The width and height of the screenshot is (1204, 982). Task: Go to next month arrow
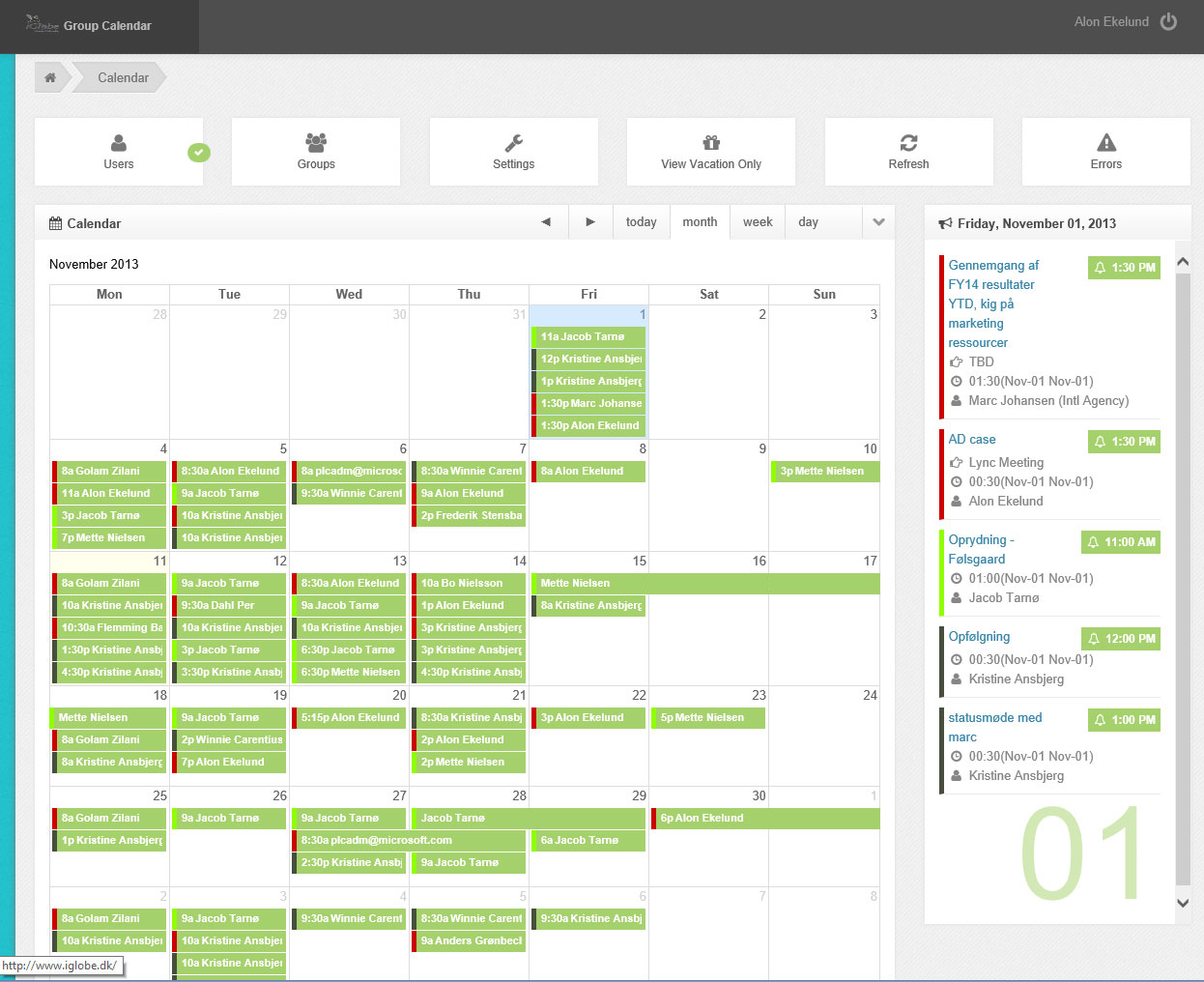pos(590,222)
